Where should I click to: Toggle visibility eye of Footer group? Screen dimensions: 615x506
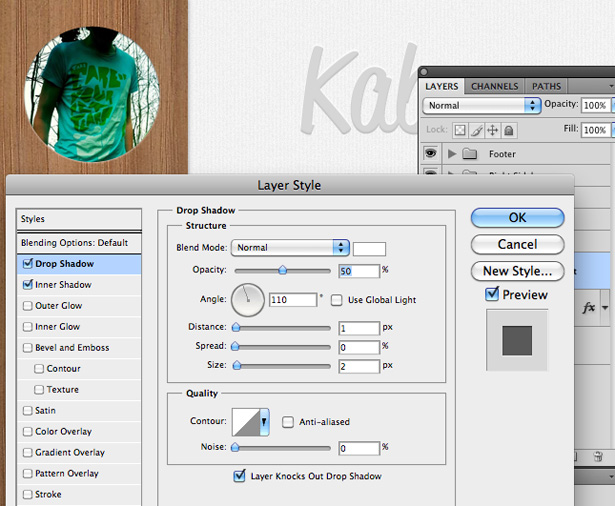[430, 153]
